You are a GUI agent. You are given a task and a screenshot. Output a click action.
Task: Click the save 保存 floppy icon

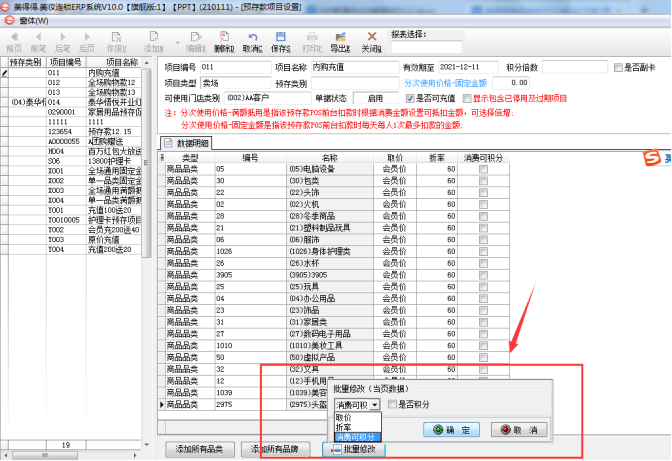(281, 37)
